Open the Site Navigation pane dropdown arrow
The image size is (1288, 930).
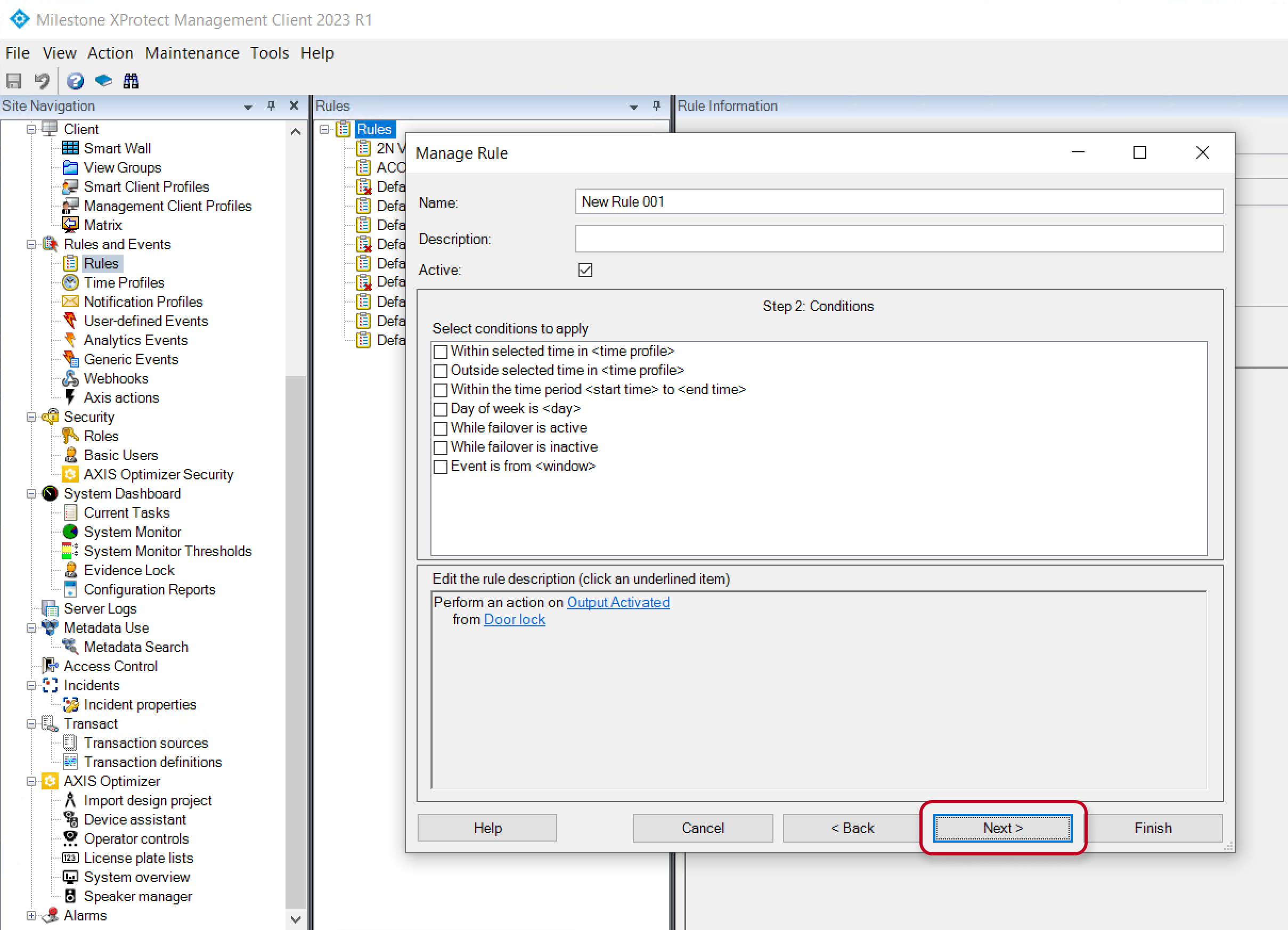pos(248,107)
